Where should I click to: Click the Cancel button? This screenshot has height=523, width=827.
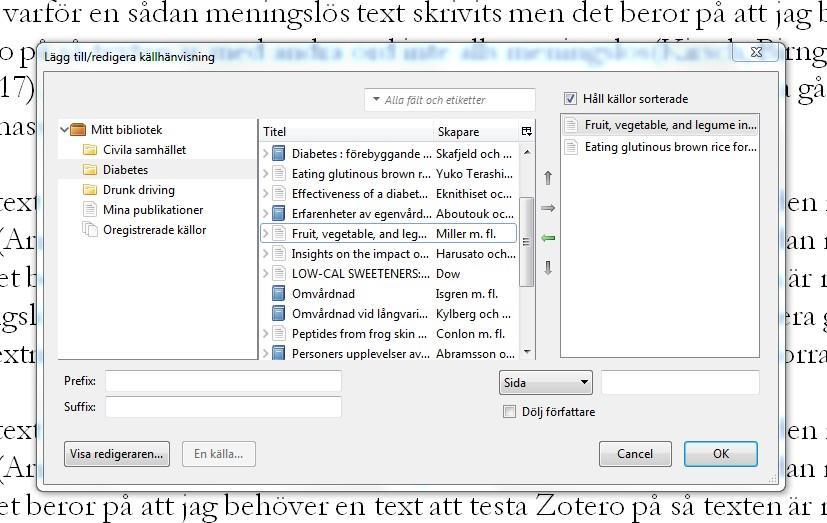click(635, 454)
